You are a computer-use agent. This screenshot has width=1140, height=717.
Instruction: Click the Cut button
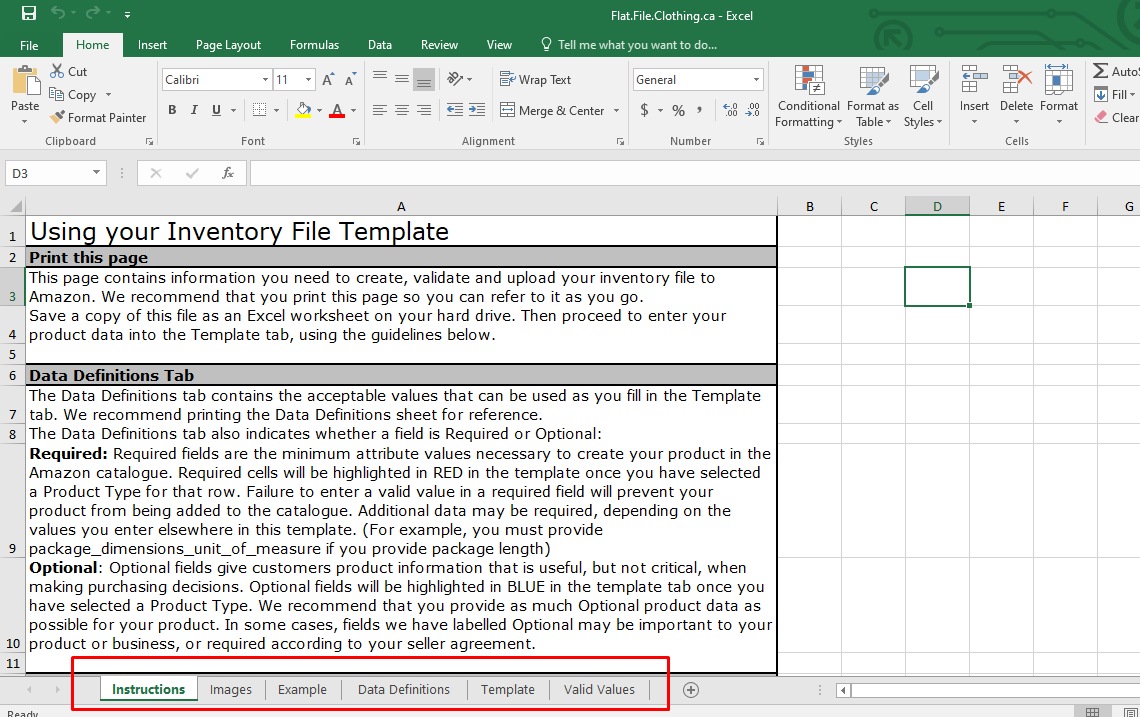pos(69,72)
